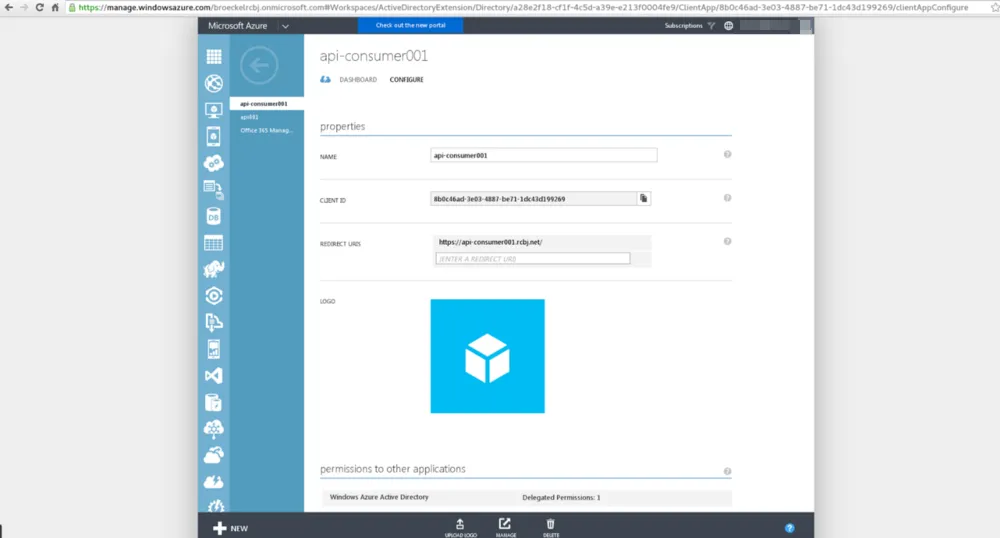
Task: Show help for the Client ID field
Action: coord(727,198)
